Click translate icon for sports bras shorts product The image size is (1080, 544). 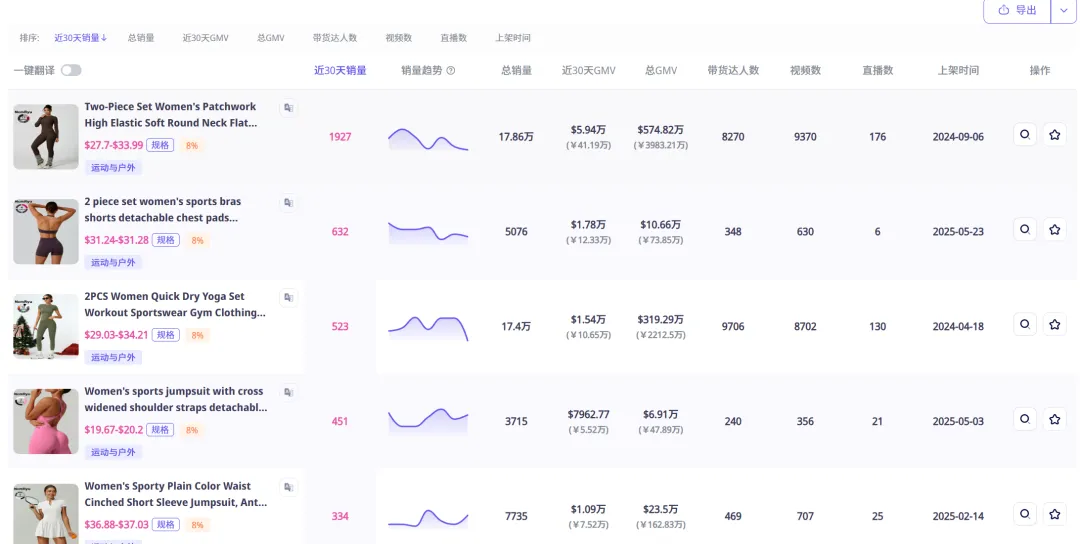point(289,203)
